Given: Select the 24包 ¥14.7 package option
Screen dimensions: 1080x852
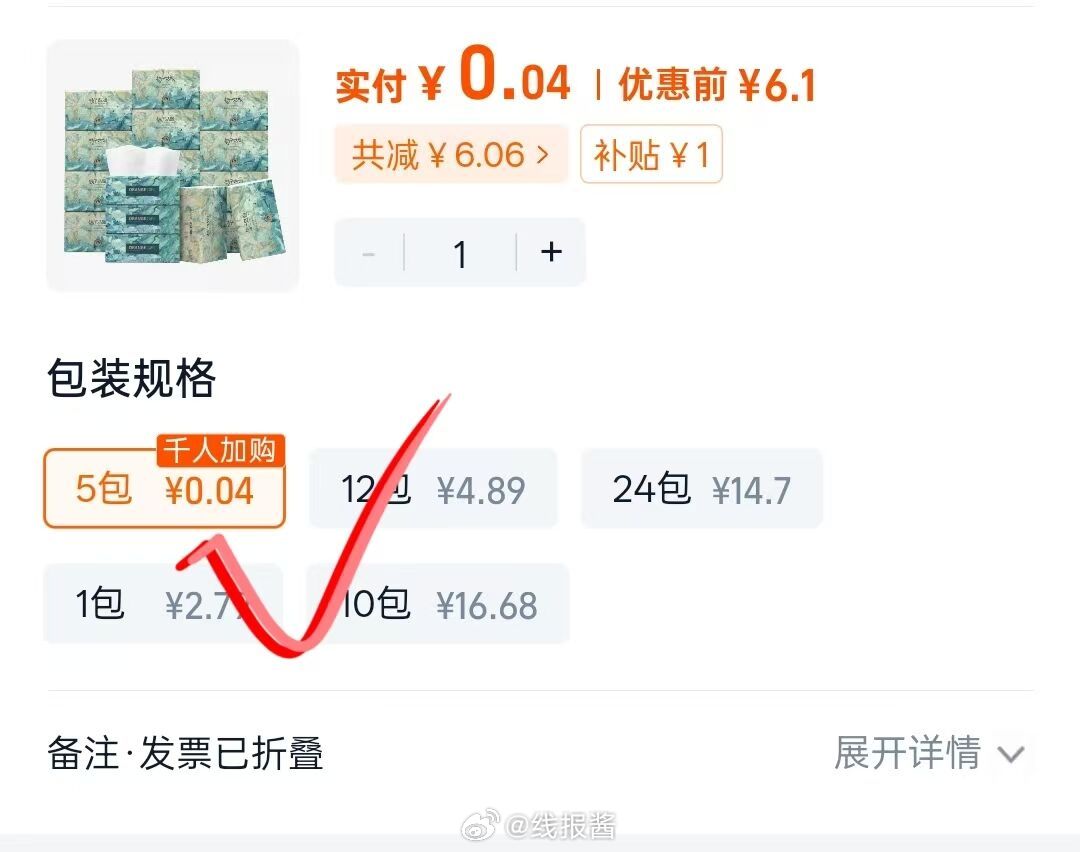Looking at the screenshot, I should coord(702,488).
